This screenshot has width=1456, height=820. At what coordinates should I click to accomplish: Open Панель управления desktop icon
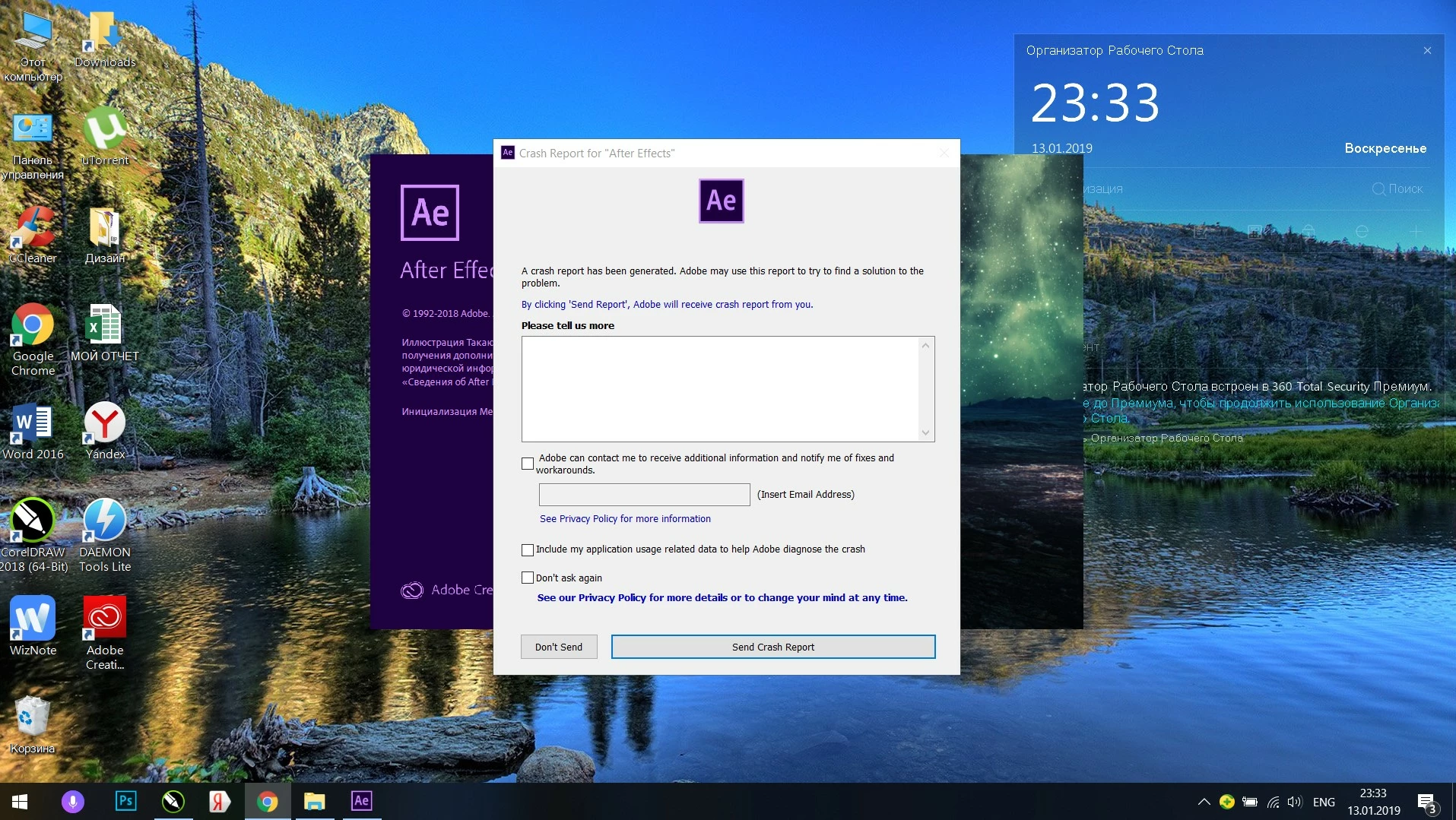pos(33,146)
